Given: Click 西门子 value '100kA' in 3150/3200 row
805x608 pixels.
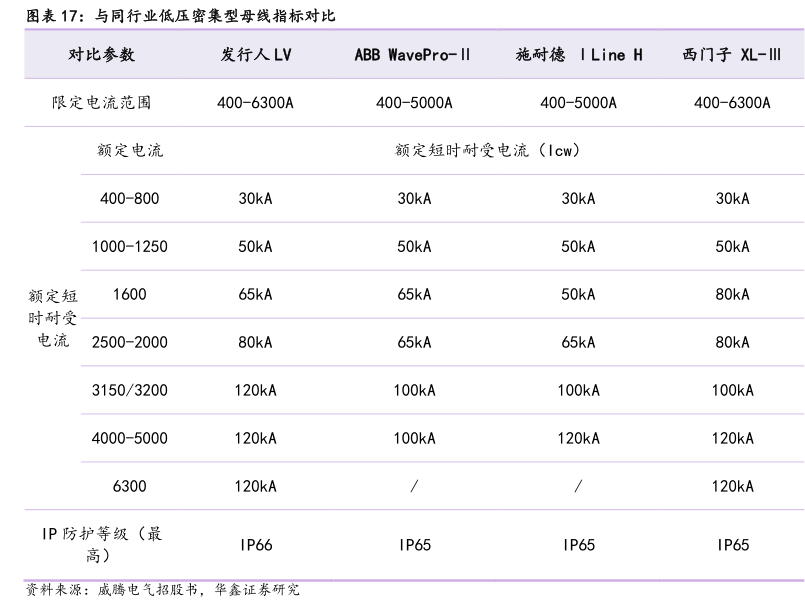Looking at the screenshot, I should (733, 390).
